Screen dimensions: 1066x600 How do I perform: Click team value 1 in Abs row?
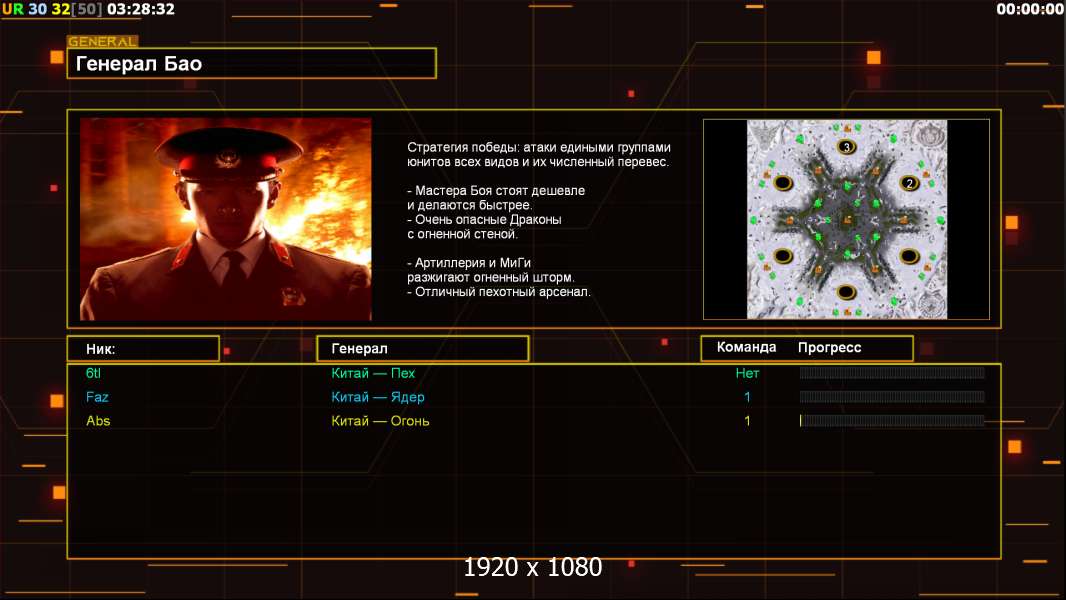pyautogui.click(x=747, y=421)
